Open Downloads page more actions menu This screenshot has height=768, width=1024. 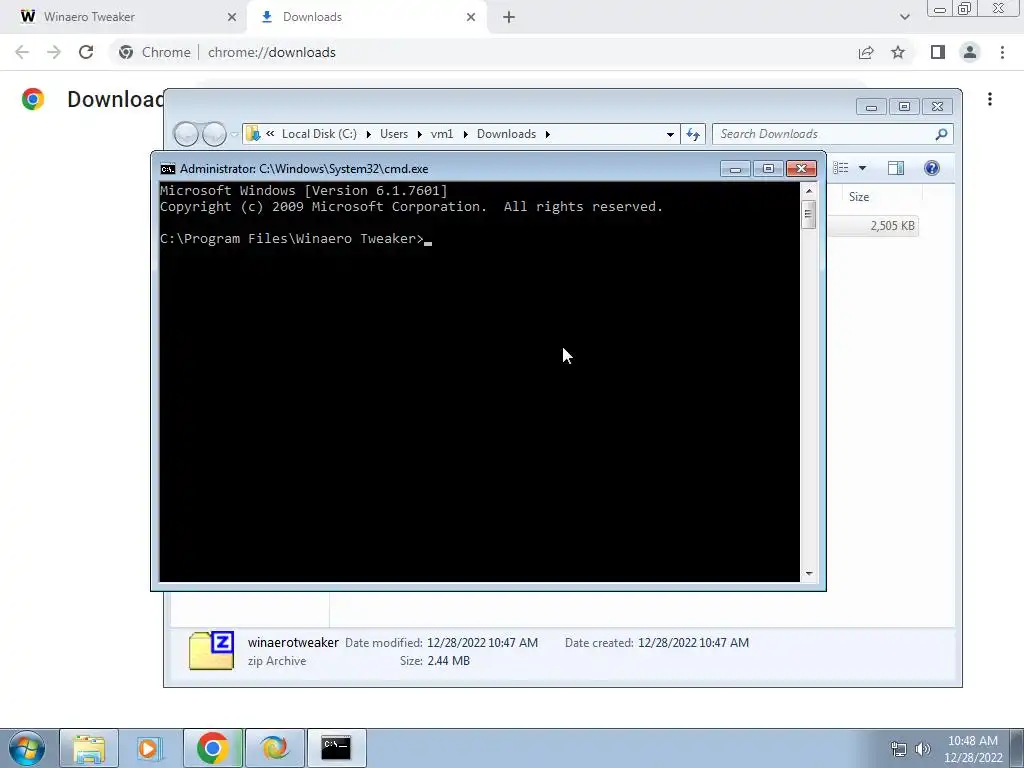coord(990,99)
